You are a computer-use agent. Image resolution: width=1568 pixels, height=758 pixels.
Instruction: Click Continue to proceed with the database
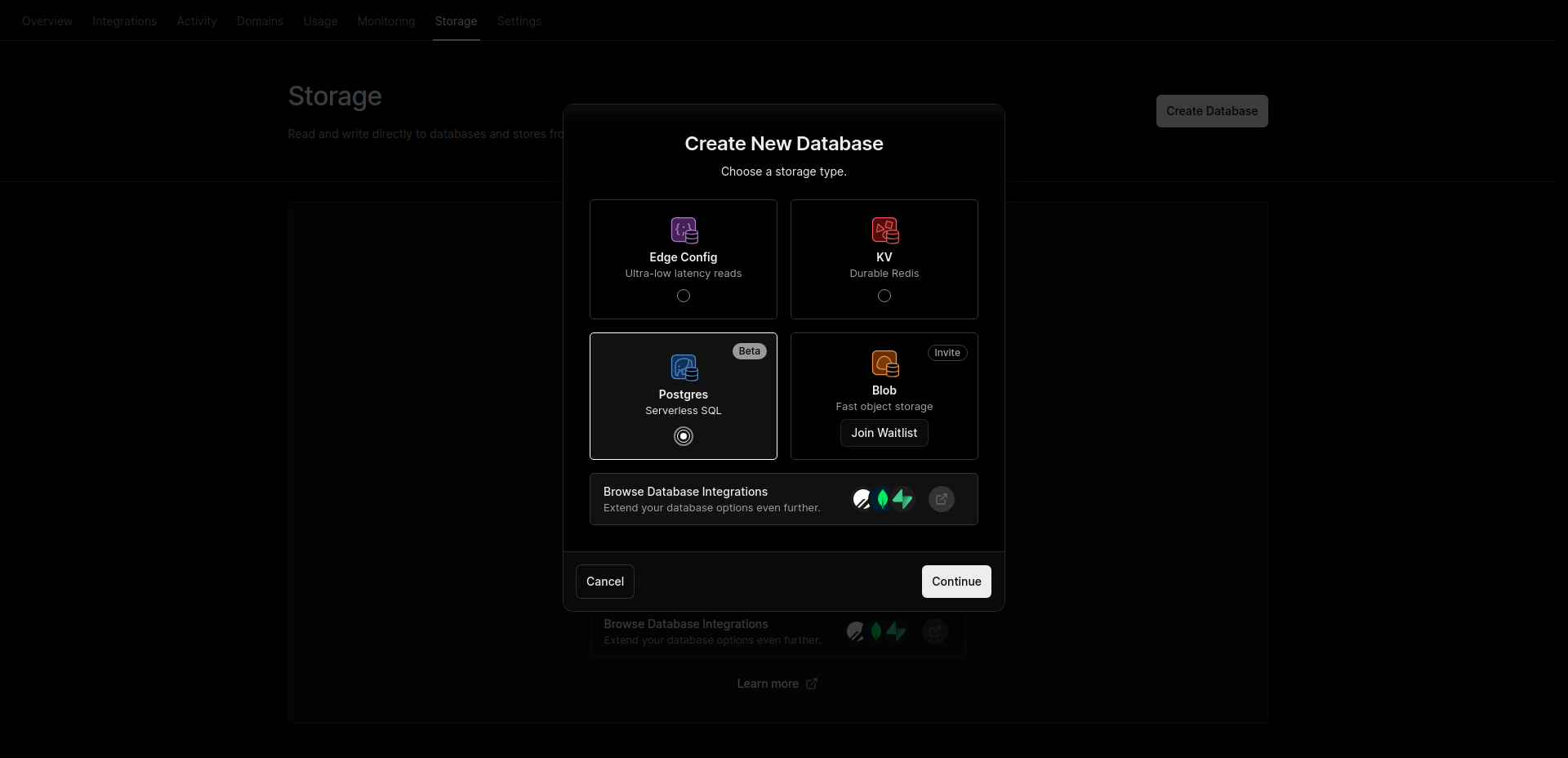click(956, 582)
